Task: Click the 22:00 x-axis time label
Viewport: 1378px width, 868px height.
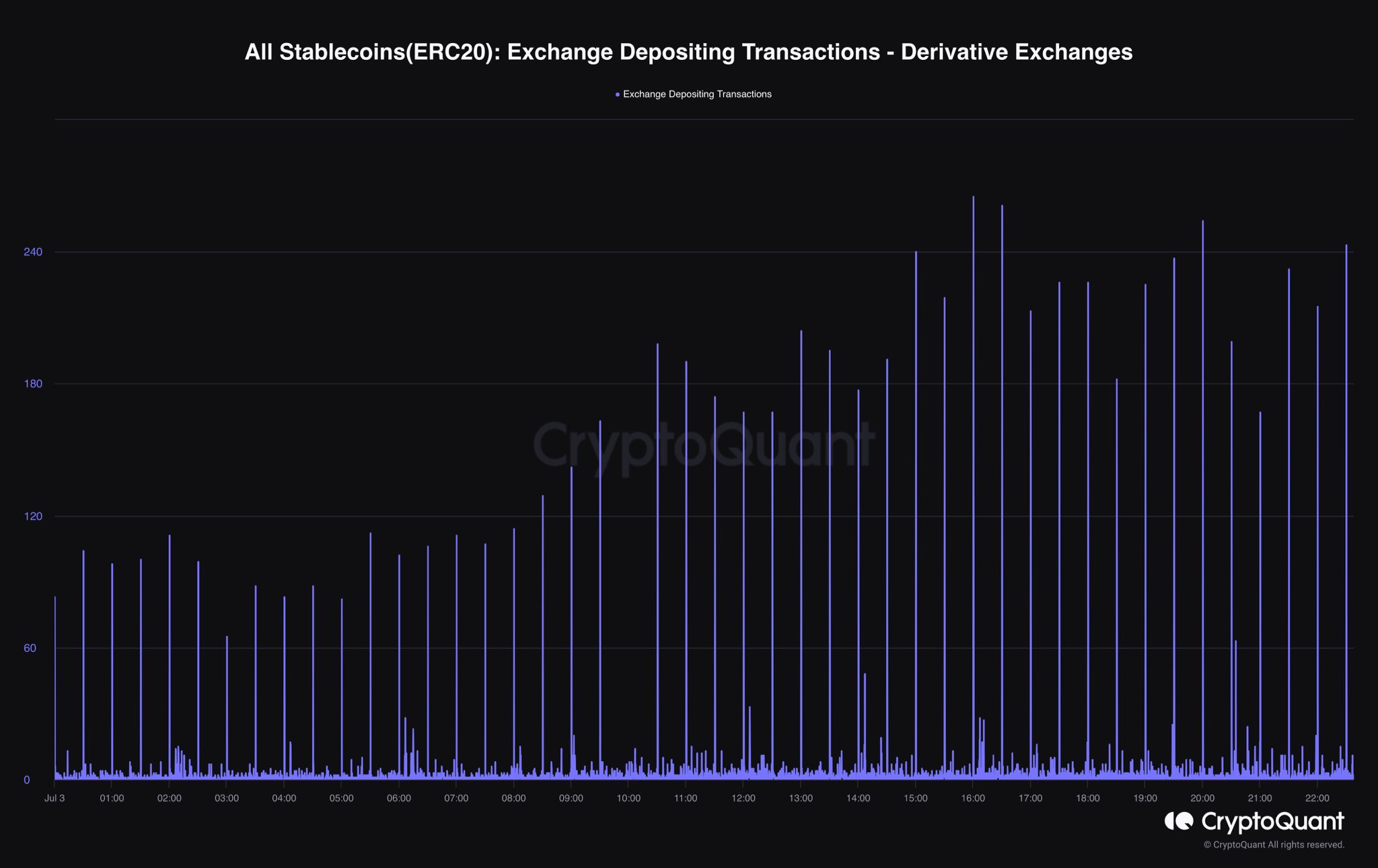Action: coord(1317,799)
